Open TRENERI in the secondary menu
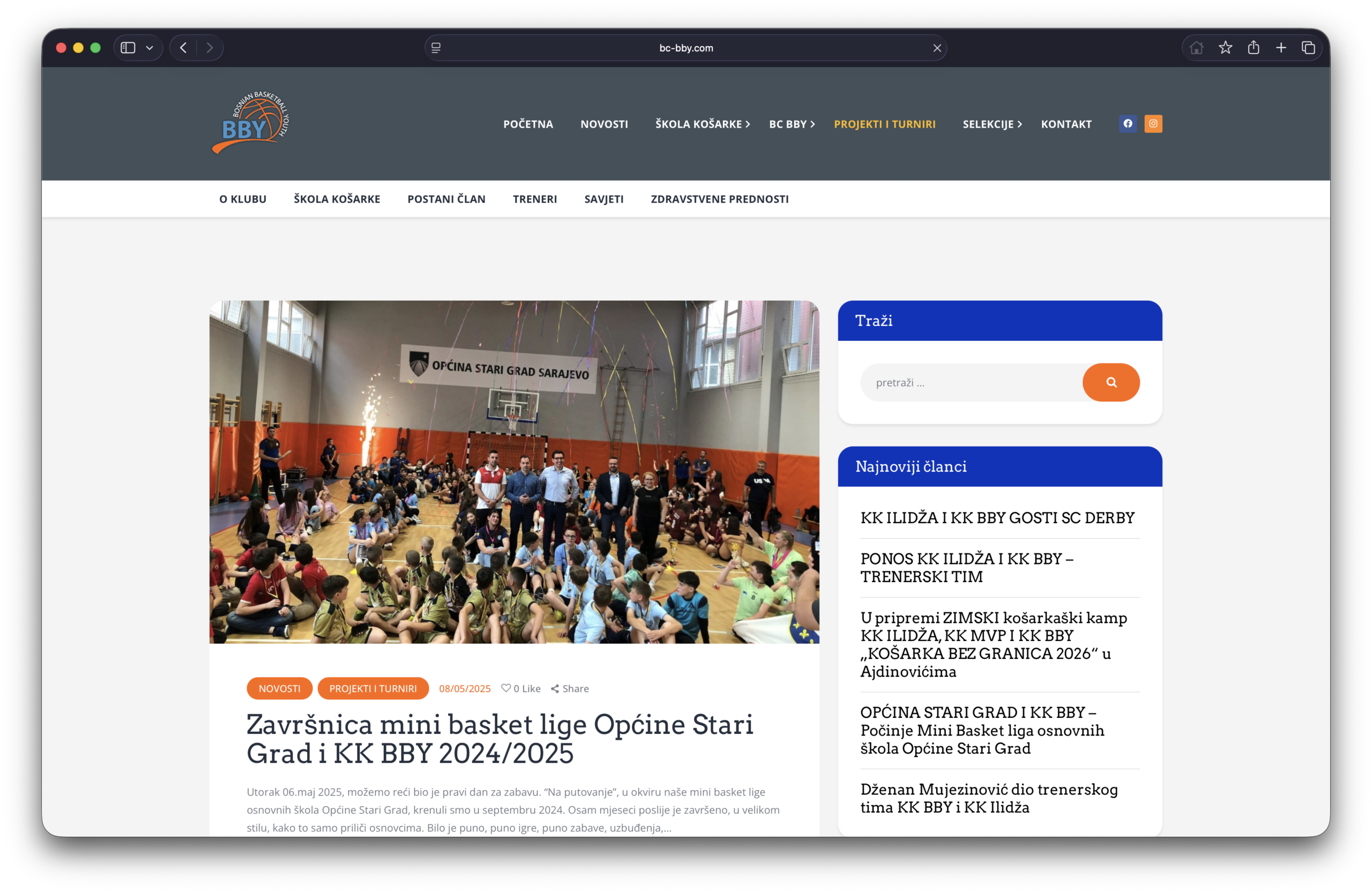Image resolution: width=1372 pixels, height=892 pixels. pyautogui.click(x=534, y=199)
